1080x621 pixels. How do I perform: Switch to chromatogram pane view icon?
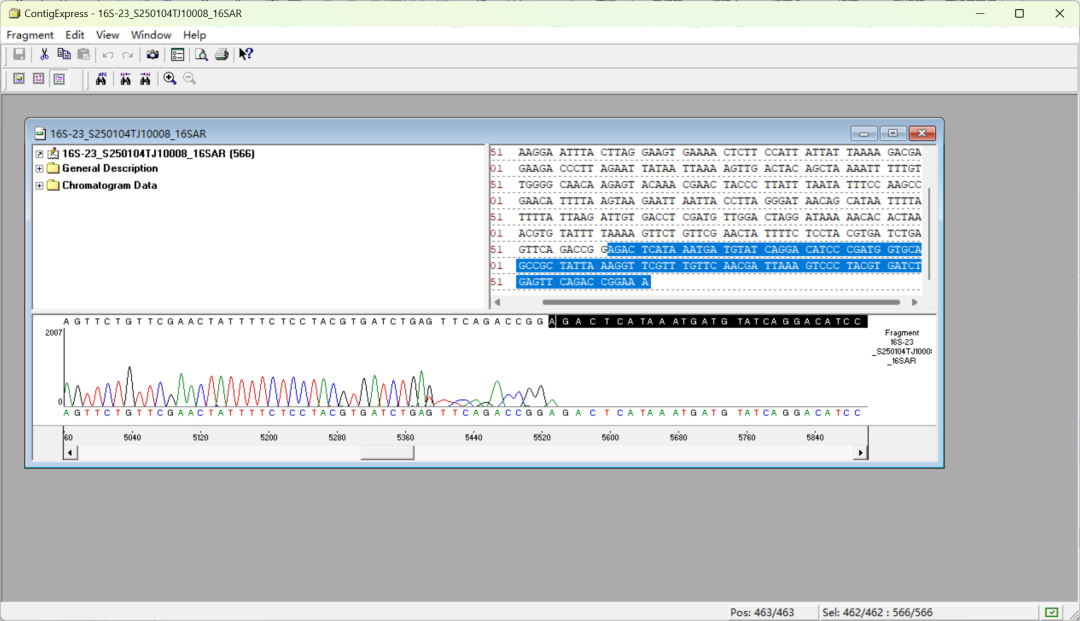tap(59, 79)
